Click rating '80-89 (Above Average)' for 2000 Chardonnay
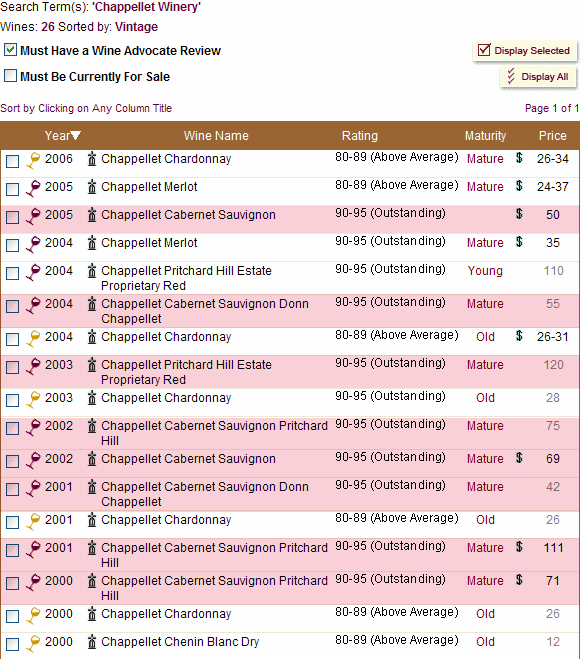The image size is (580, 659). pos(396,612)
